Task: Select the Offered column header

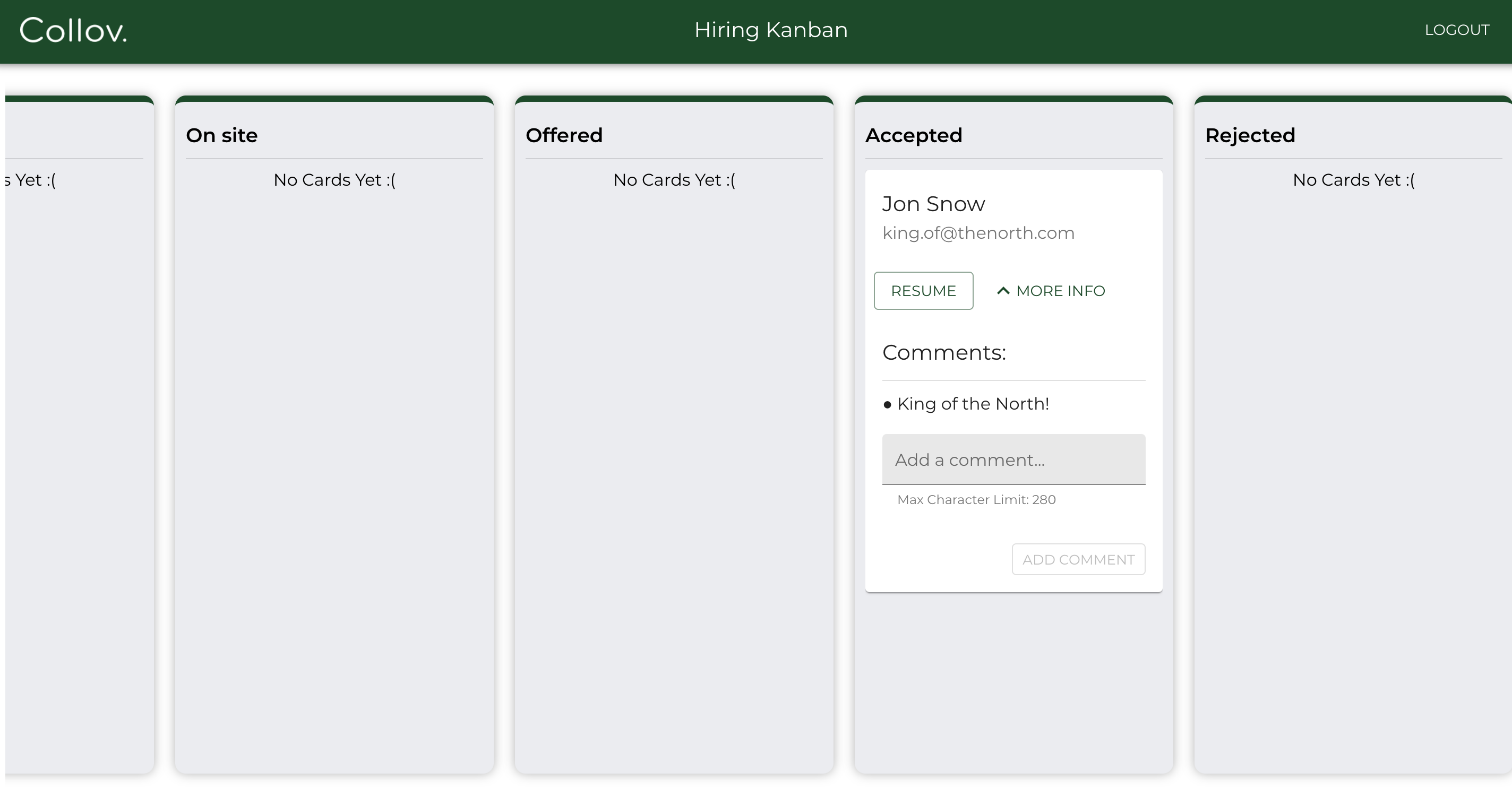Action: [564, 135]
